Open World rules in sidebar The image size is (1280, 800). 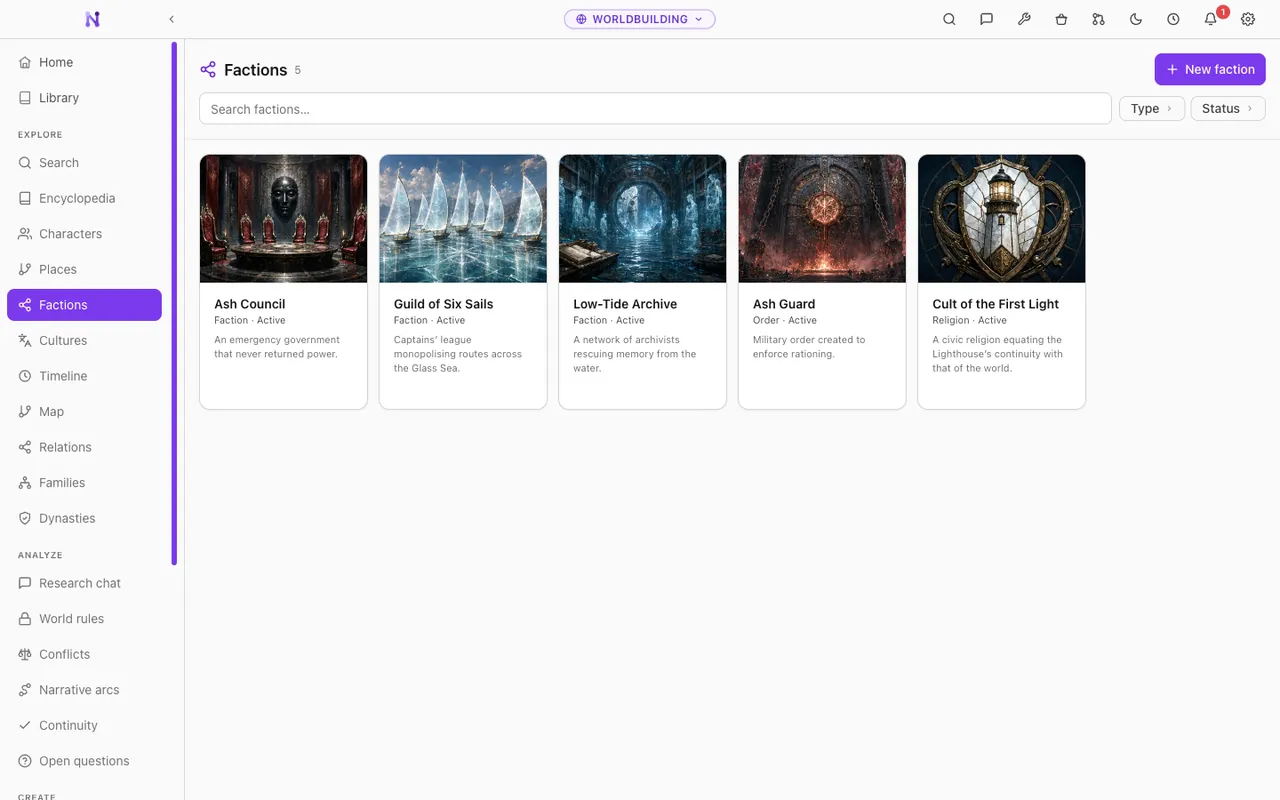click(x=84, y=619)
